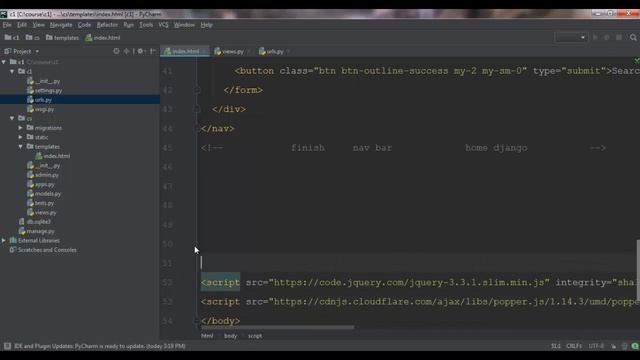Open the tool windows quick access icon
Viewport: 640px width, 360px height.
(x=7, y=346)
